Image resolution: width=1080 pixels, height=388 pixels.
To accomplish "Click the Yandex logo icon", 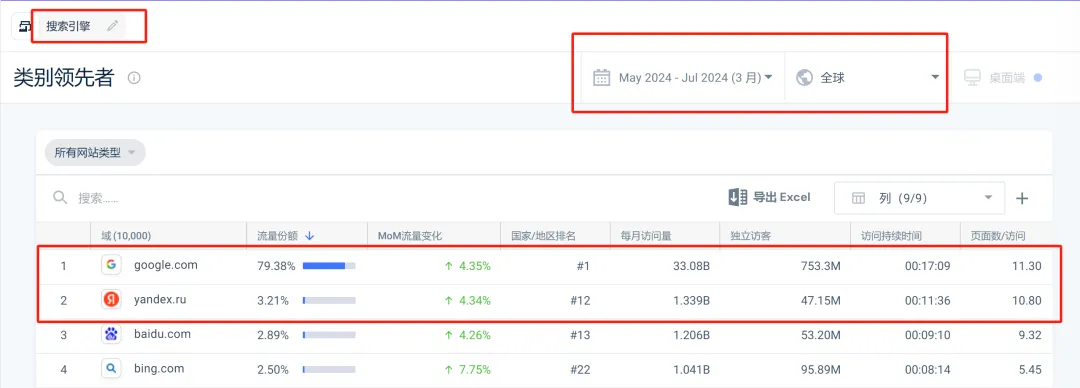I will pyautogui.click(x=112, y=300).
